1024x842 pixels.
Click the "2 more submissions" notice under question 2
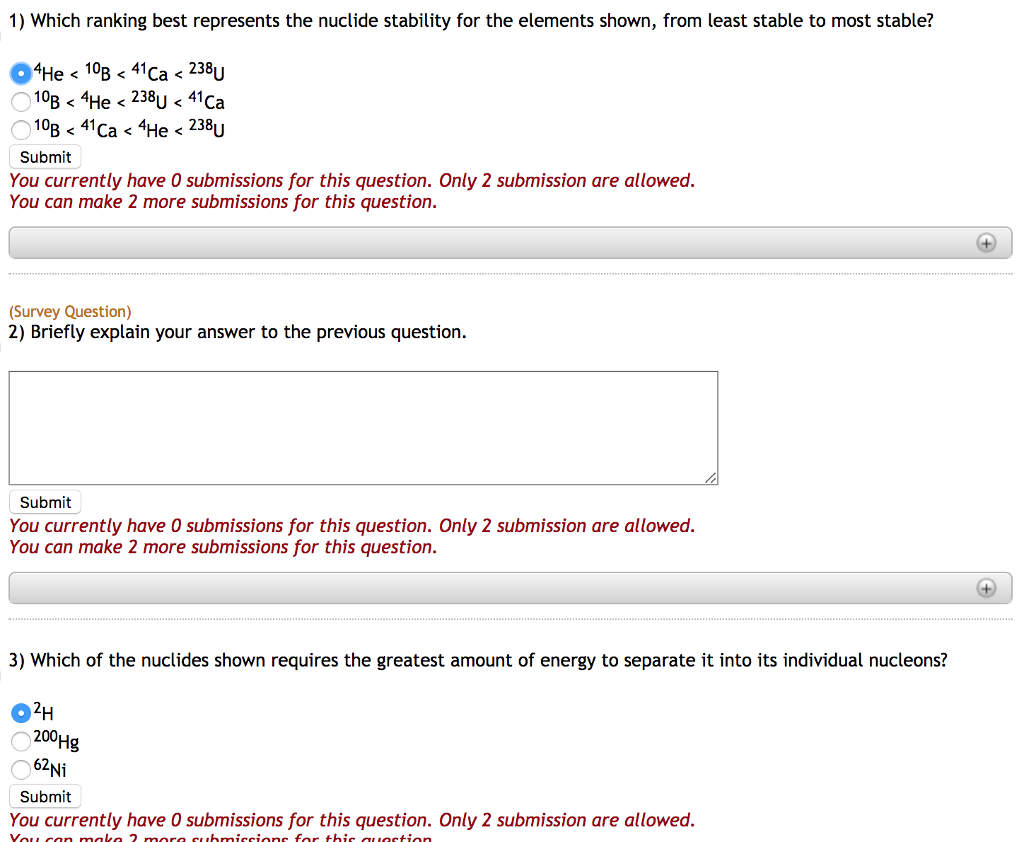[223, 547]
